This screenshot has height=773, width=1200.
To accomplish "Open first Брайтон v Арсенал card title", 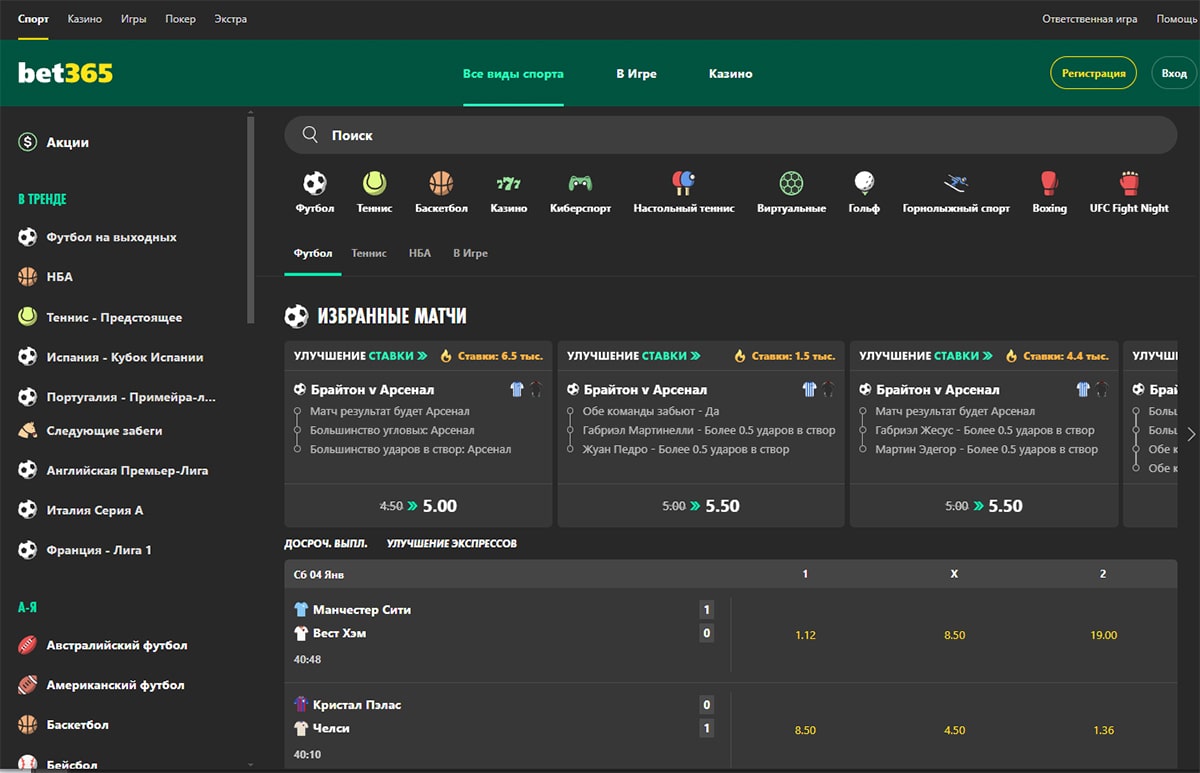I will pyautogui.click(x=372, y=390).
